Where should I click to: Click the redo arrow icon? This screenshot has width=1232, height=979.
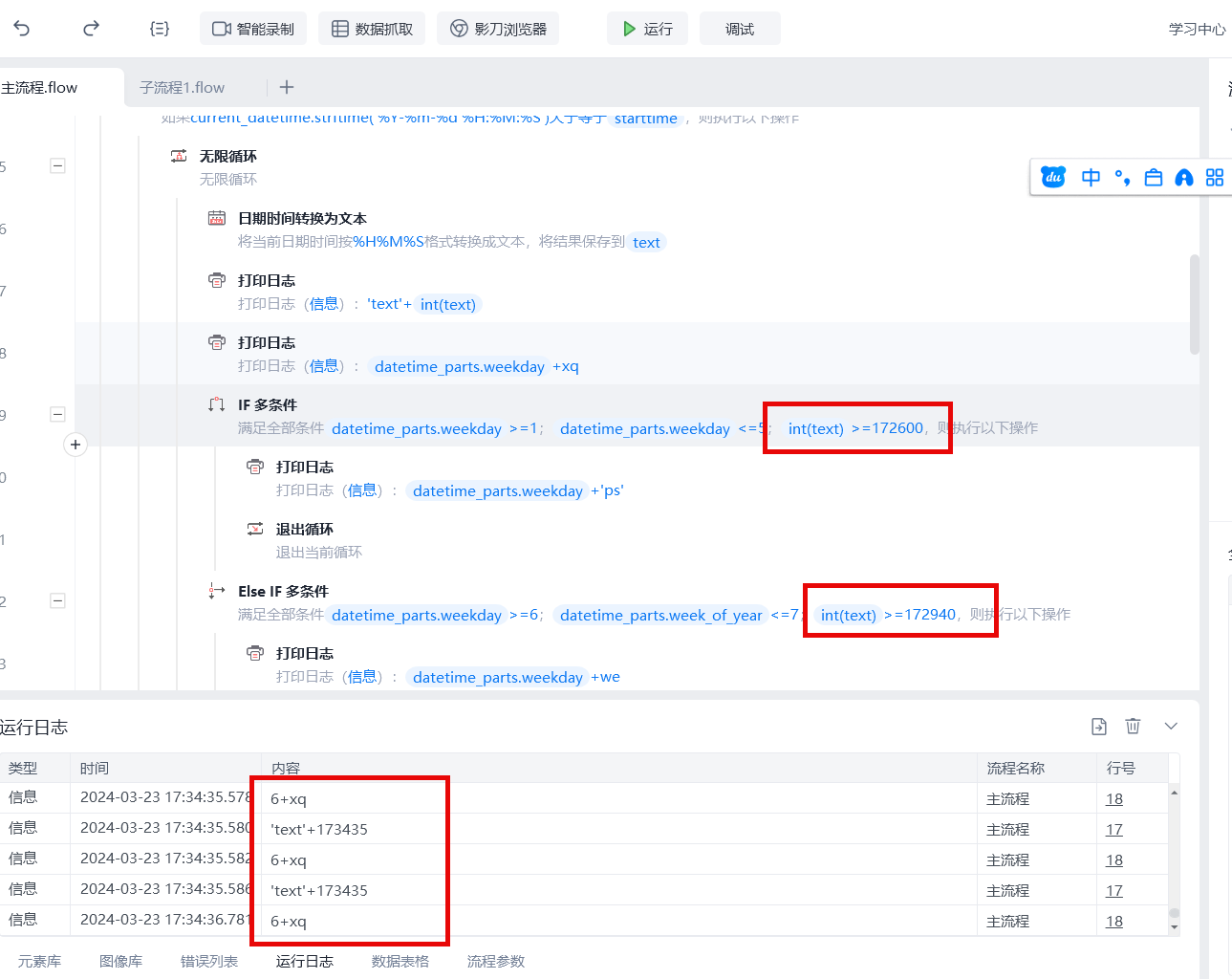(91, 29)
